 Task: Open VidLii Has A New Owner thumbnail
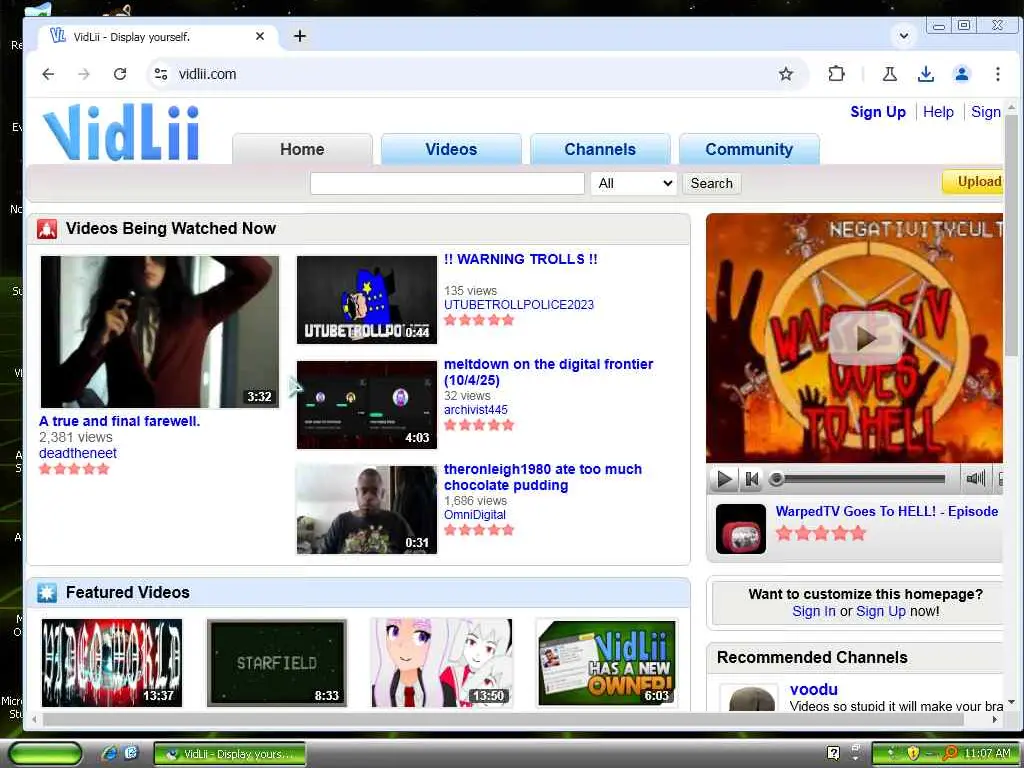[x=607, y=662]
